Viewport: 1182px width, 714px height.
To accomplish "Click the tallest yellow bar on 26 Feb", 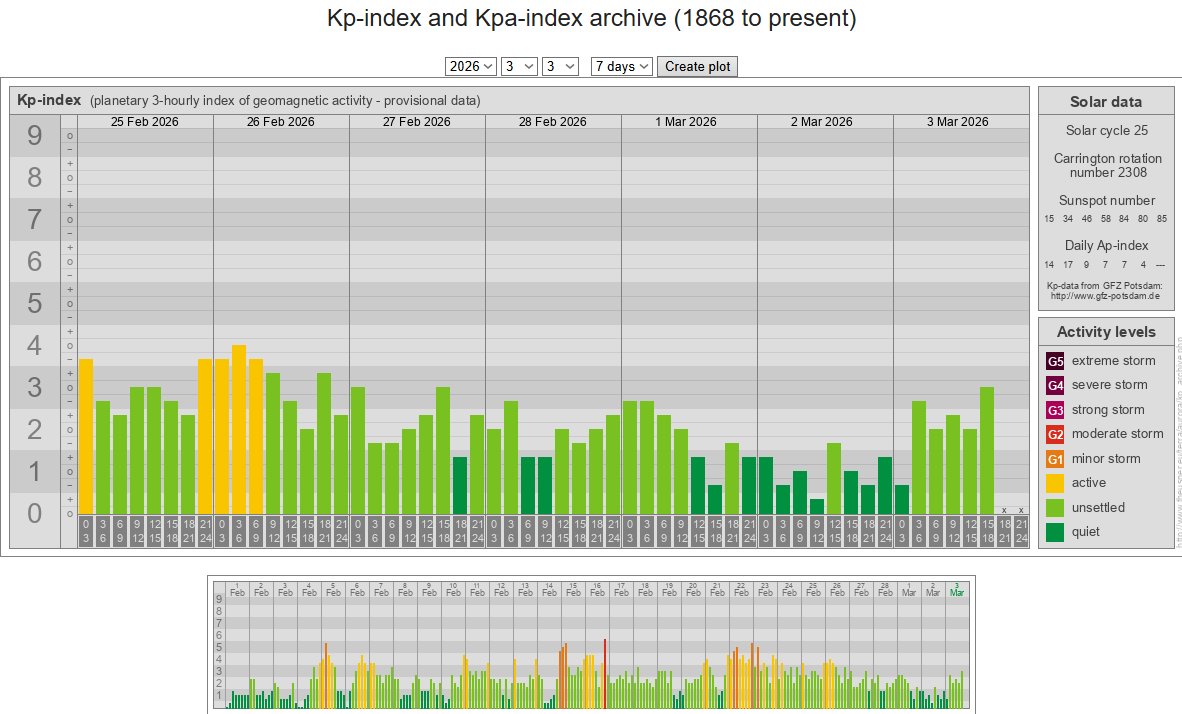I will (239, 430).
